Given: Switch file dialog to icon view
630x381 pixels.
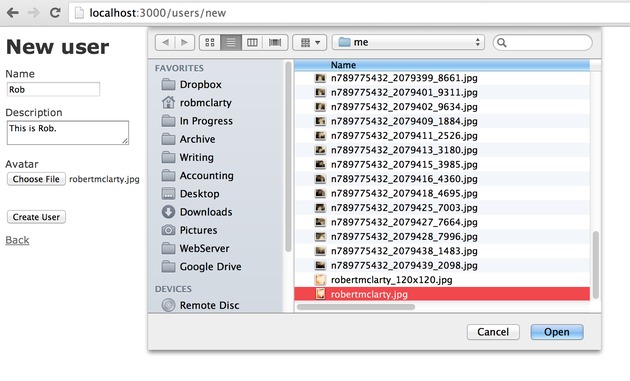Looking at the screenshot, I should click(210, 42).
